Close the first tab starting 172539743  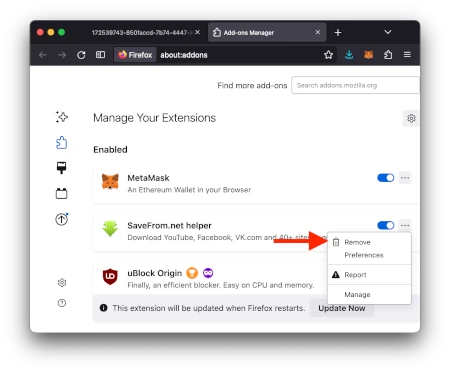[198, 32]
